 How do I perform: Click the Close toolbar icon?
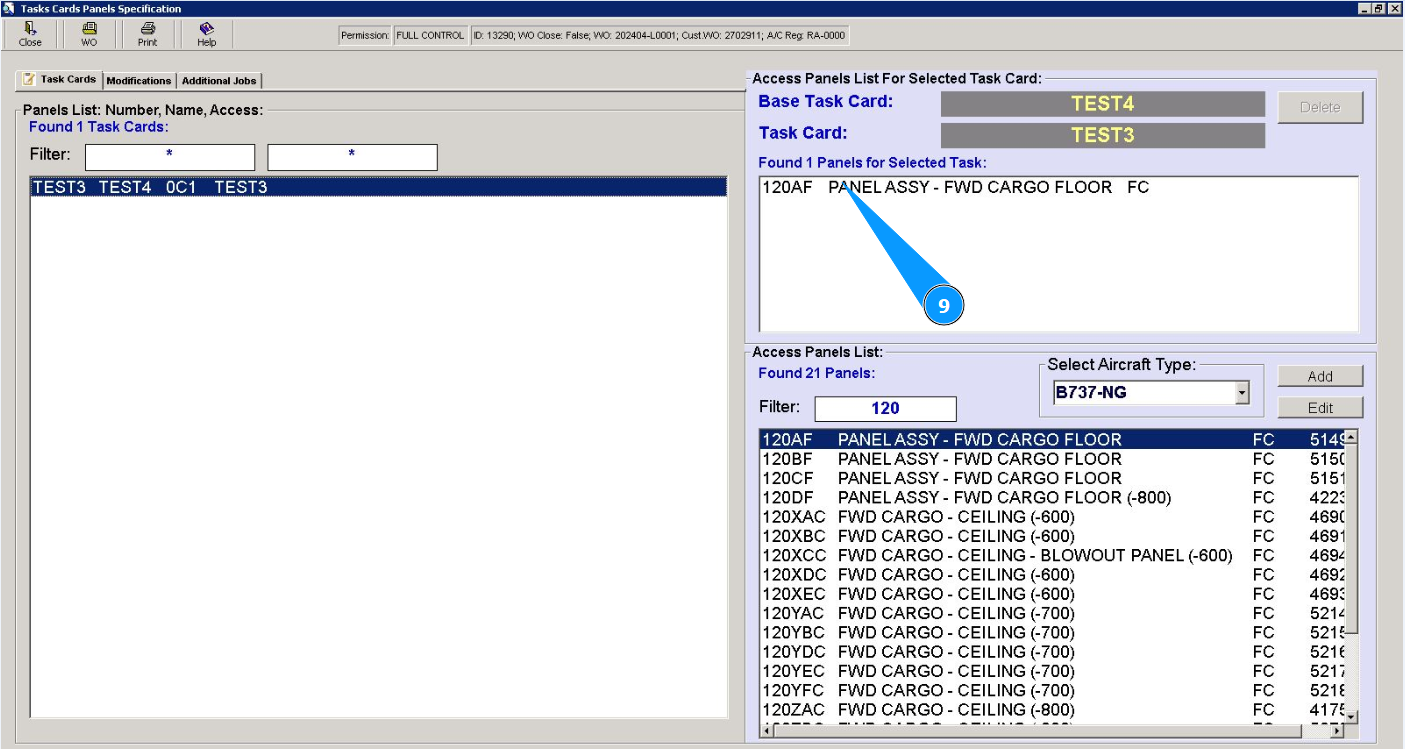30,34
